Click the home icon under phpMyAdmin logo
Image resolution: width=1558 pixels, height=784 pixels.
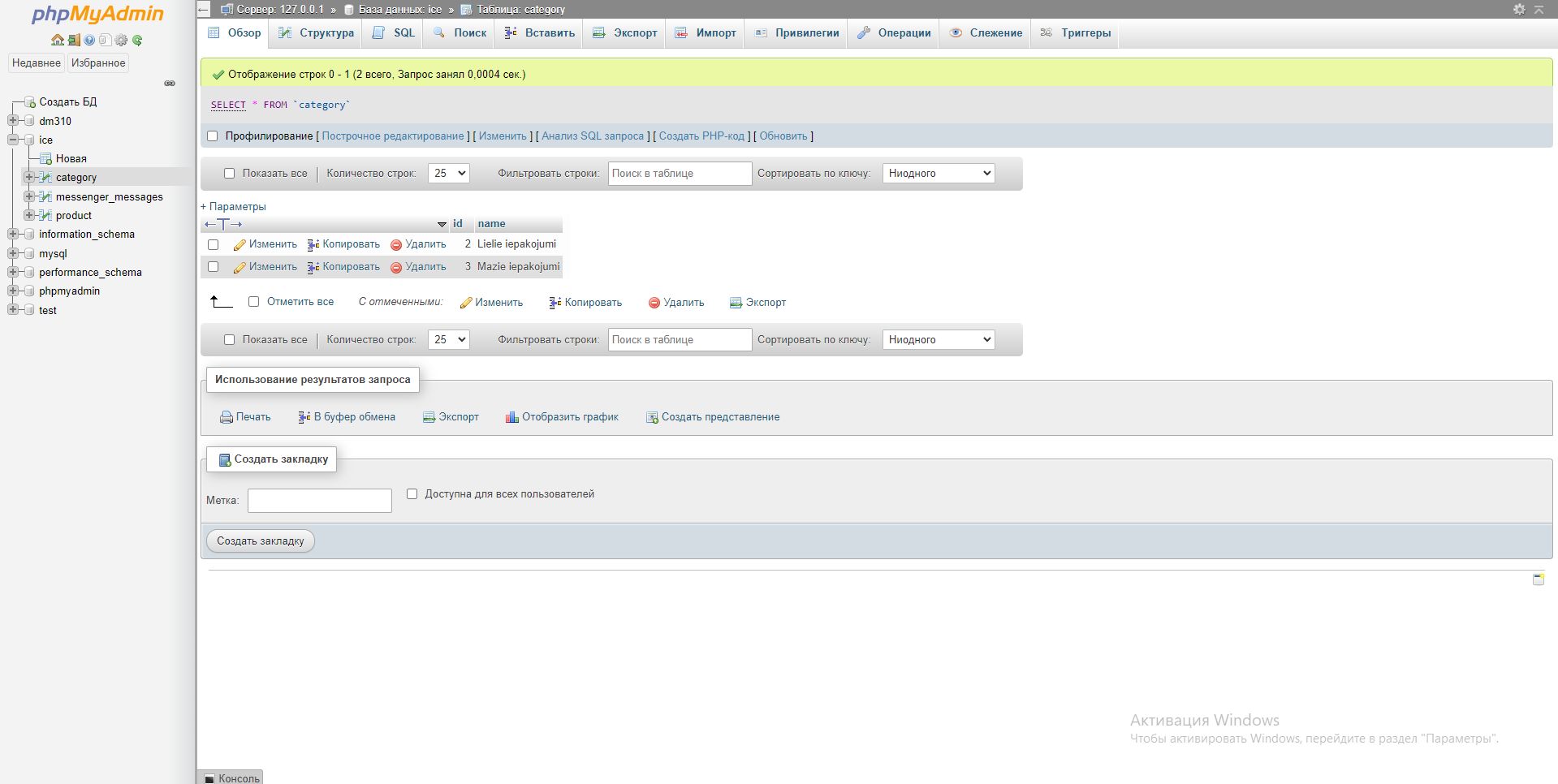[57, 40]
